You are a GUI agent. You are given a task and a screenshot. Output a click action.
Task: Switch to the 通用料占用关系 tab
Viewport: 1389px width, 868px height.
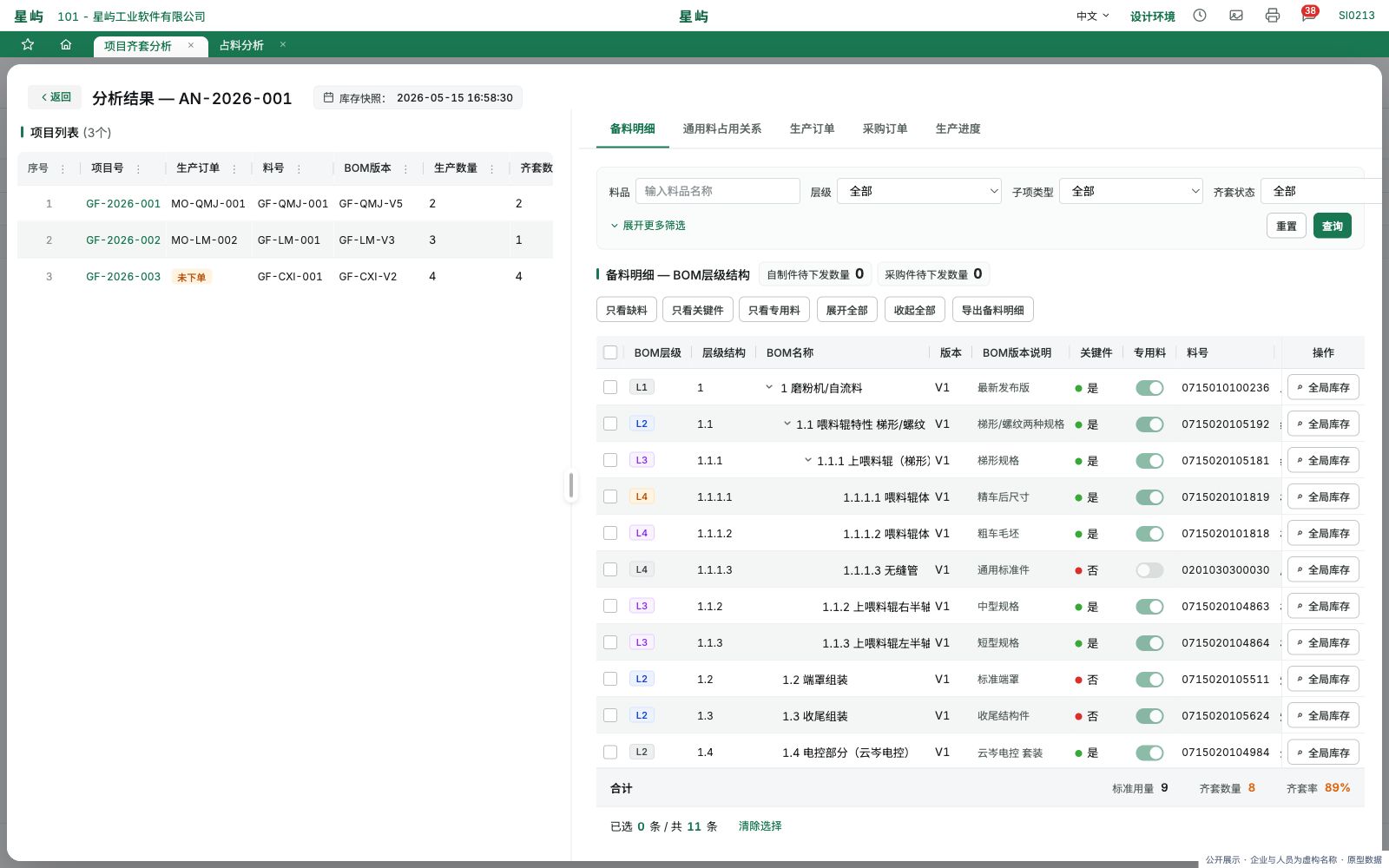pos(722,128)
